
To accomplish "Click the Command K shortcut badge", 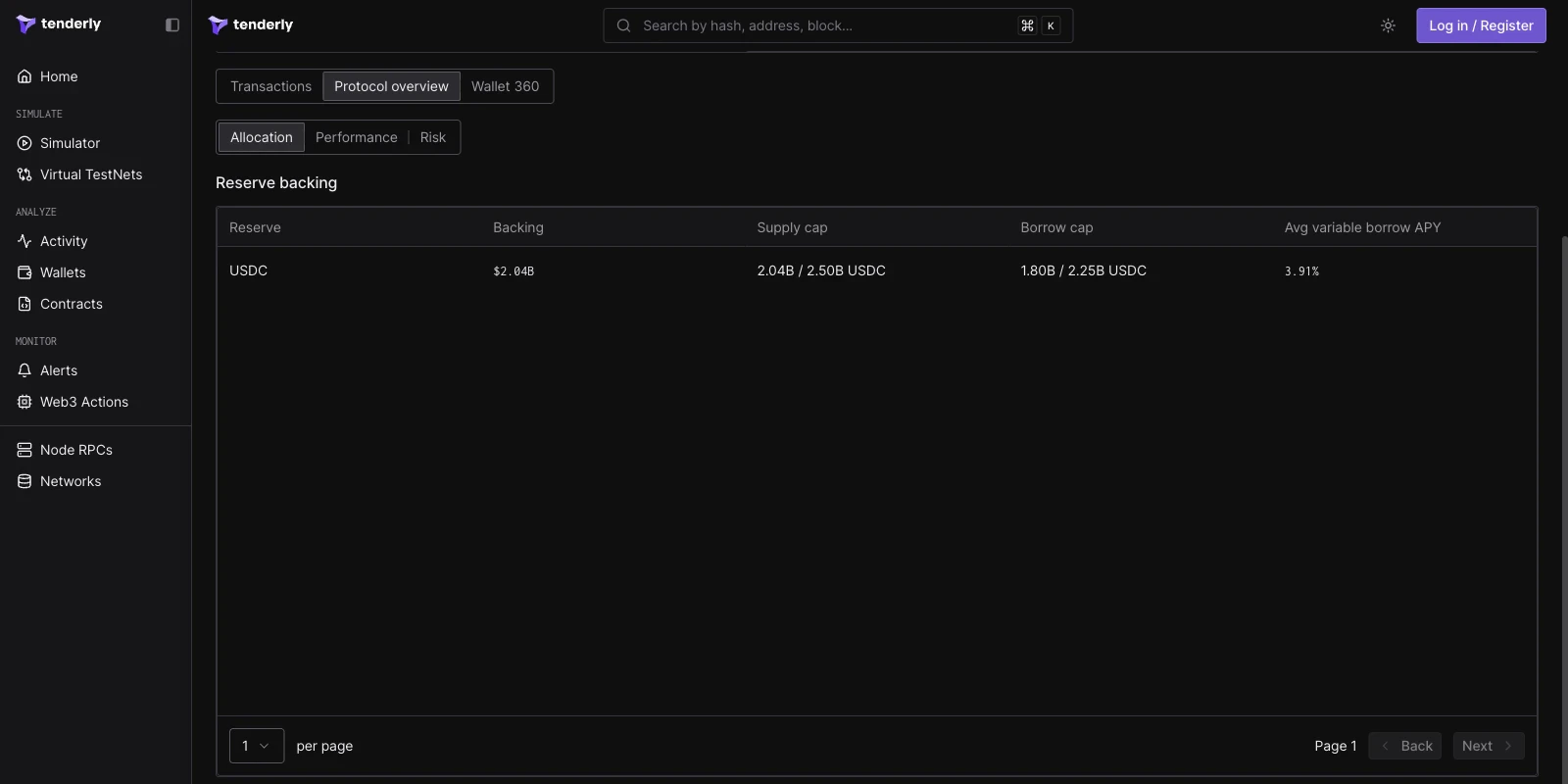I will point(1039,25).
